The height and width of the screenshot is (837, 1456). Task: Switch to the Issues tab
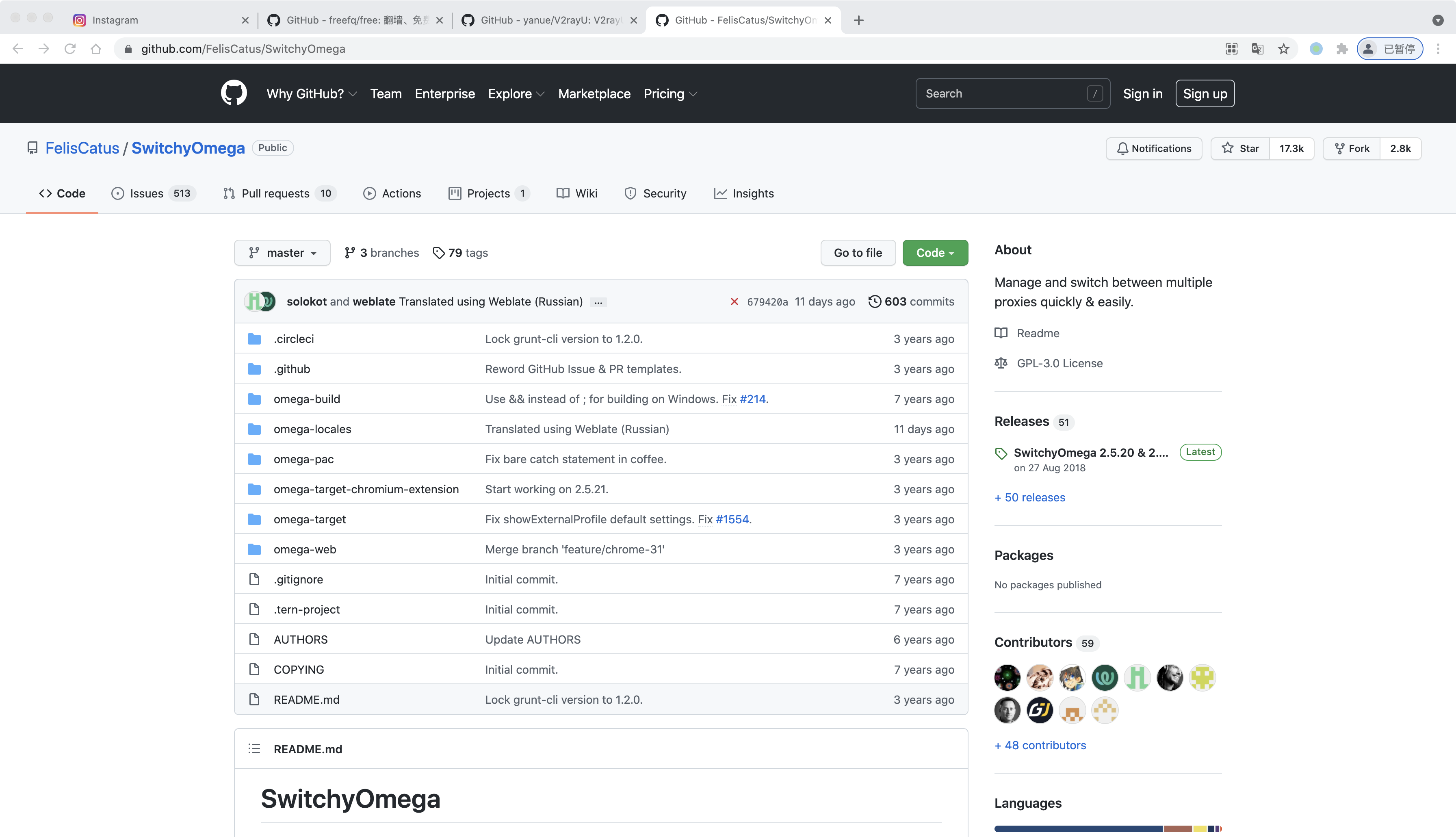tap(153, 193)
